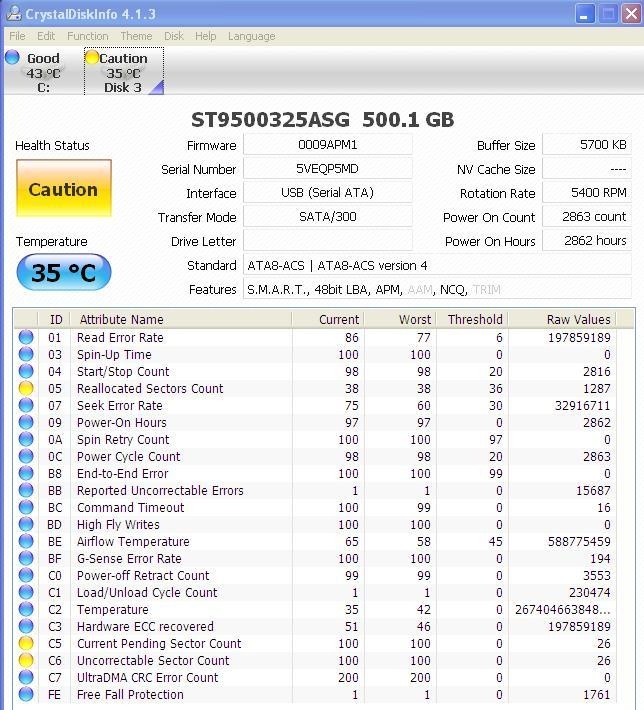Open the Edit menu

(46, 36)
